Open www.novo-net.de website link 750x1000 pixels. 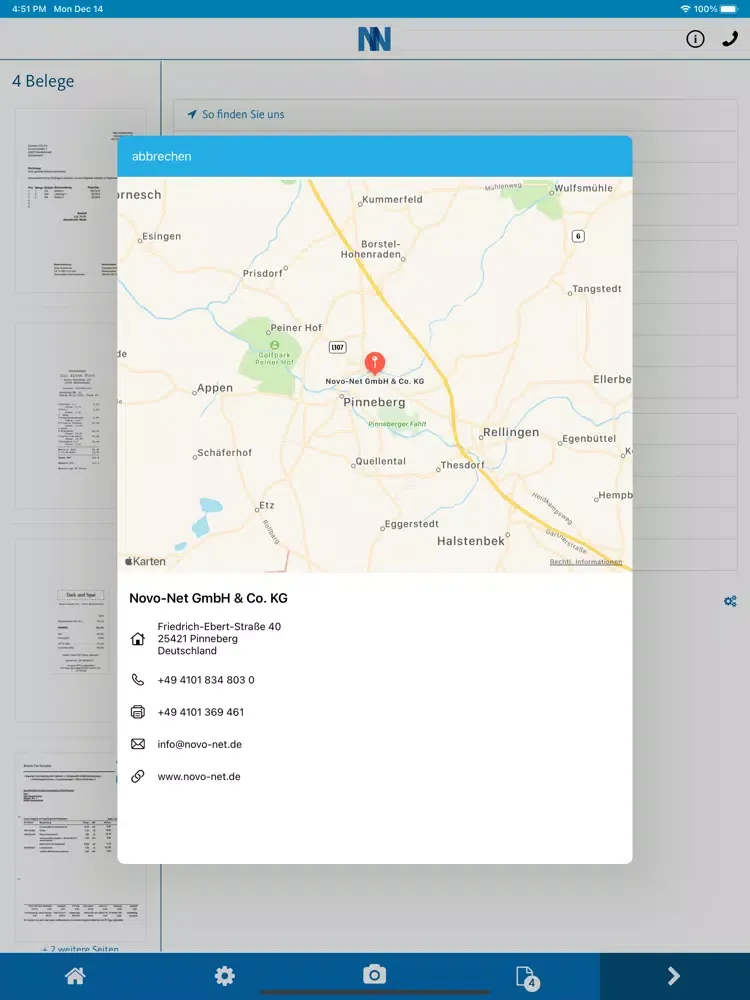199,776
